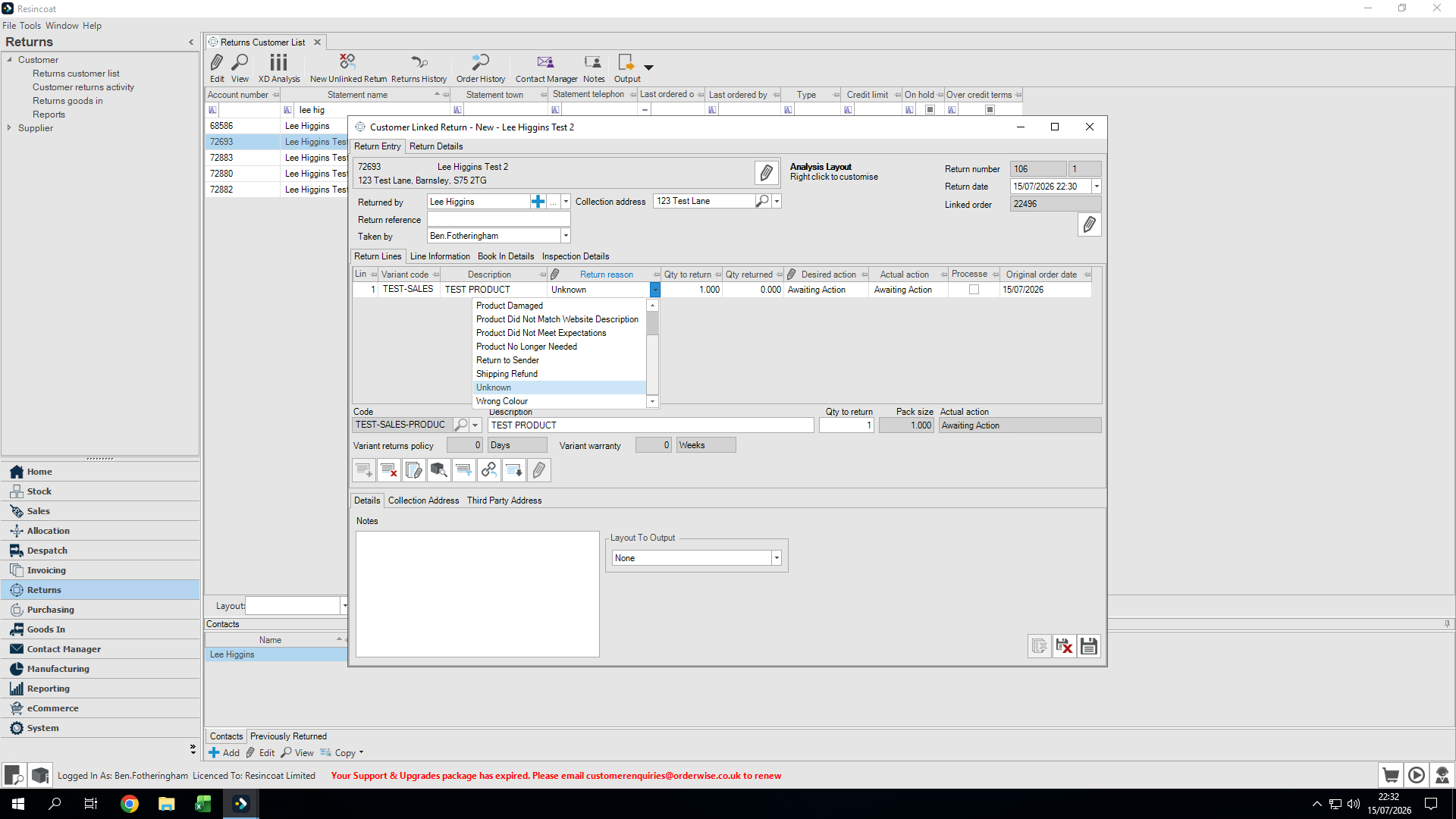This screenshot has width=1456, height=819.
Task: Open the Output toolbar dropdown arrow
Action: [648, 67]
